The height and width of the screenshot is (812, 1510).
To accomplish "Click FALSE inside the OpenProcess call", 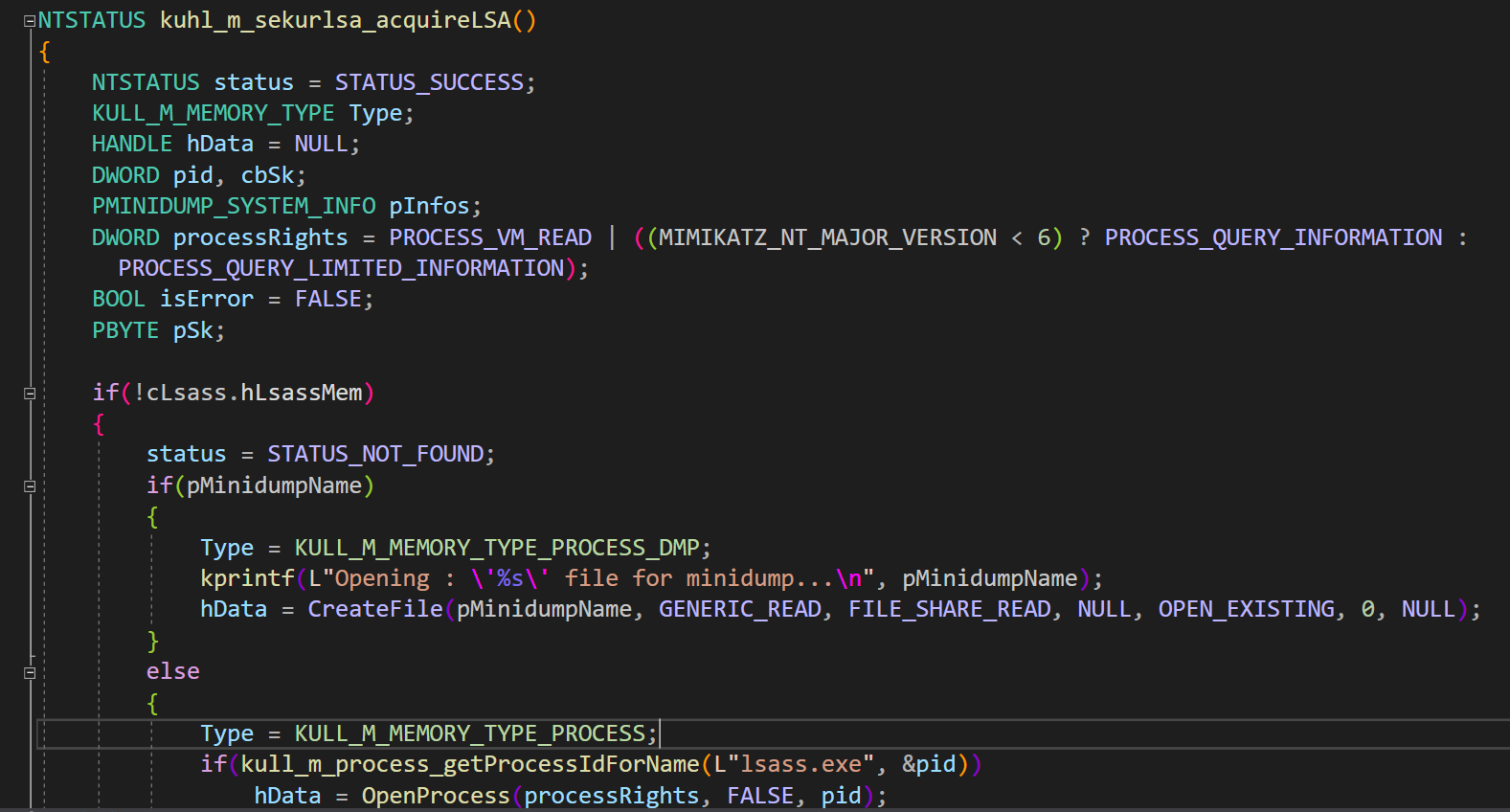I will [x=760, y=796].
